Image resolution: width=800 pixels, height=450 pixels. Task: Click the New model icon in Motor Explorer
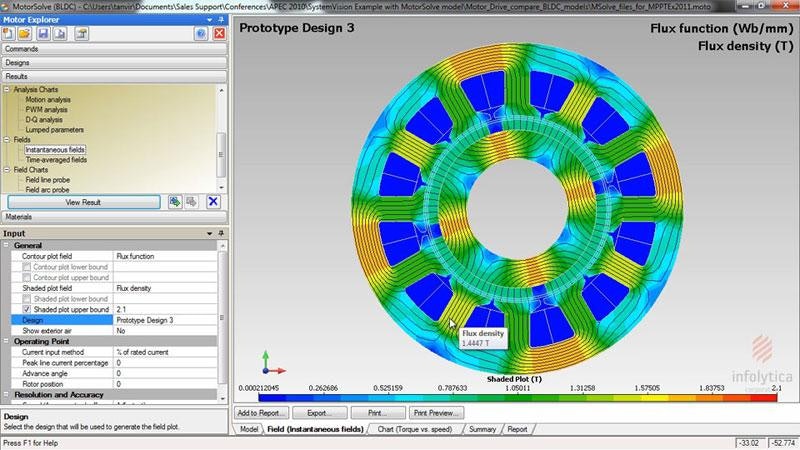(x=9, y=33)
